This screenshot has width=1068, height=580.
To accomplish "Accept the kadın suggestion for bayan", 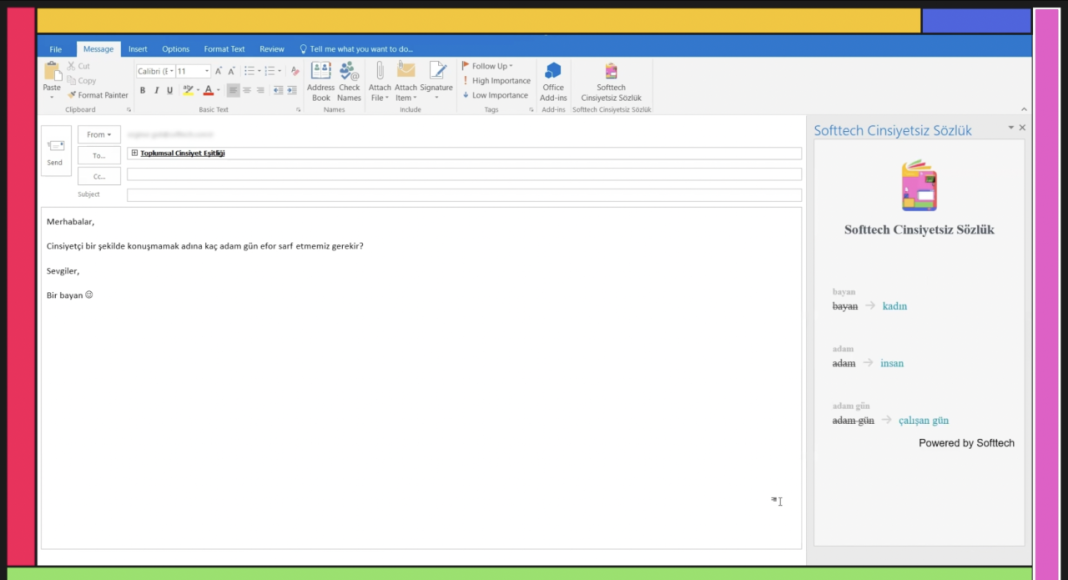I will 894,306.
